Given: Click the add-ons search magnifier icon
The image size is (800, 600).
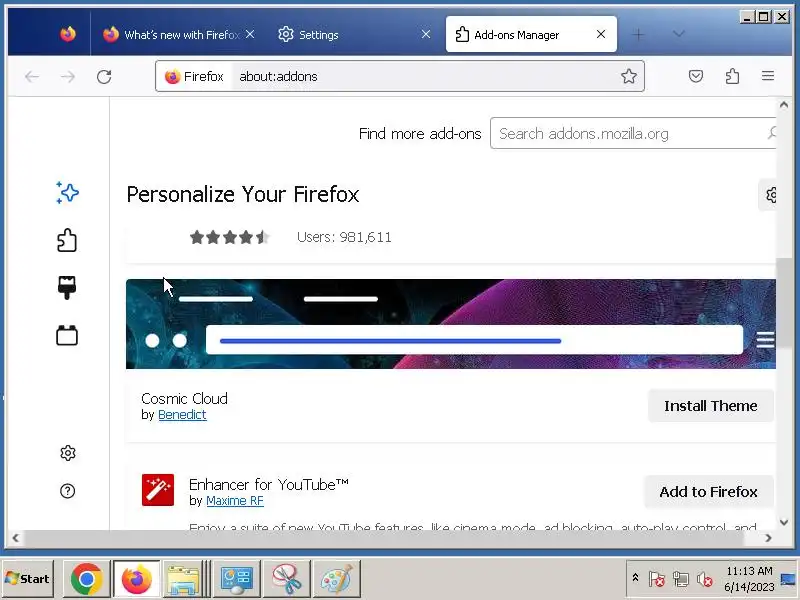Looking at the screenshot, I should (772, 133).
